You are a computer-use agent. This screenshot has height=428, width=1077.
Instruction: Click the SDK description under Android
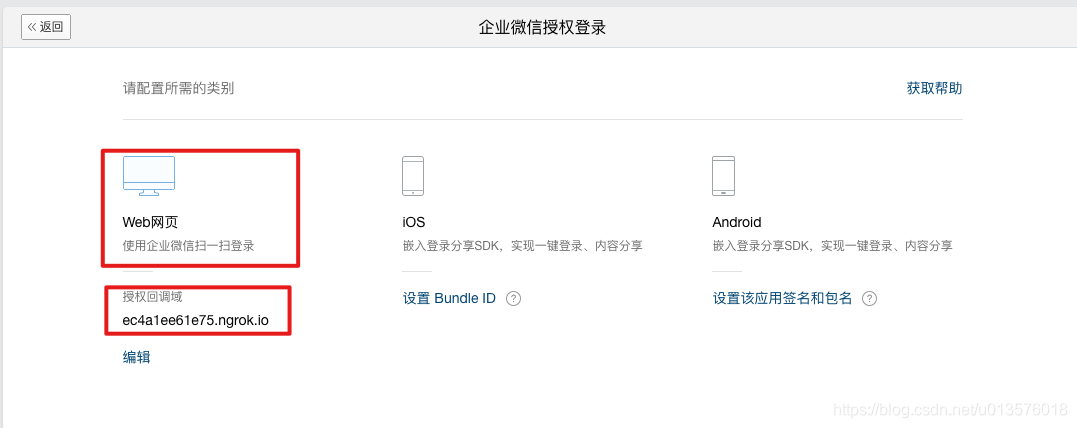point(832,245)
